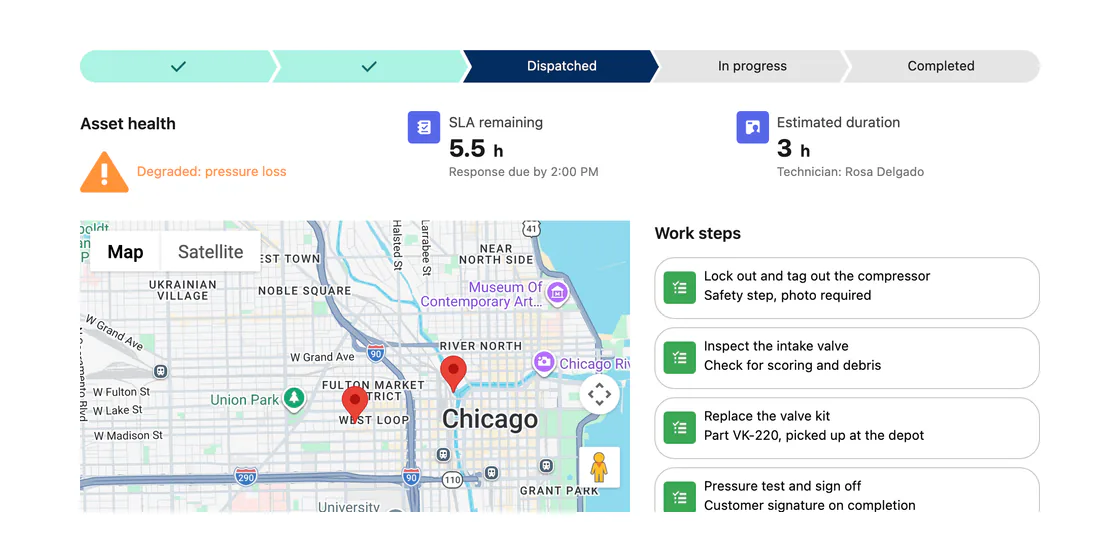Click the 'Asset health' heading
Image resolution: width=1120 pixels, height=560 pixels.
tap(128, 124)
